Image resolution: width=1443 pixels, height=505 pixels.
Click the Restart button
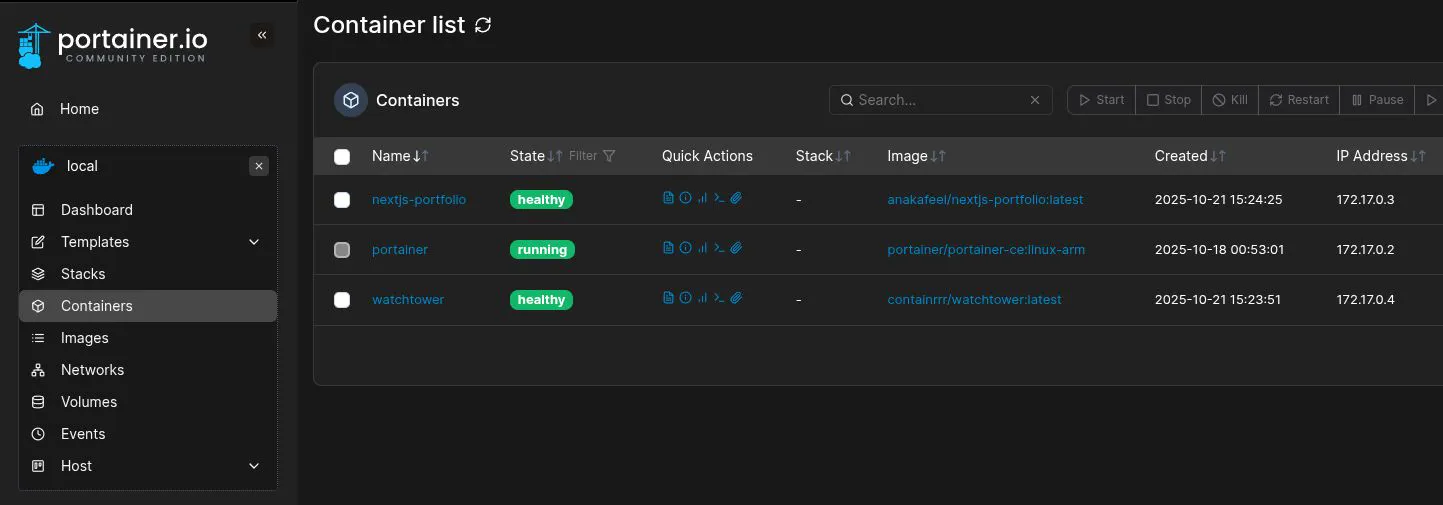click(1299, 100)
